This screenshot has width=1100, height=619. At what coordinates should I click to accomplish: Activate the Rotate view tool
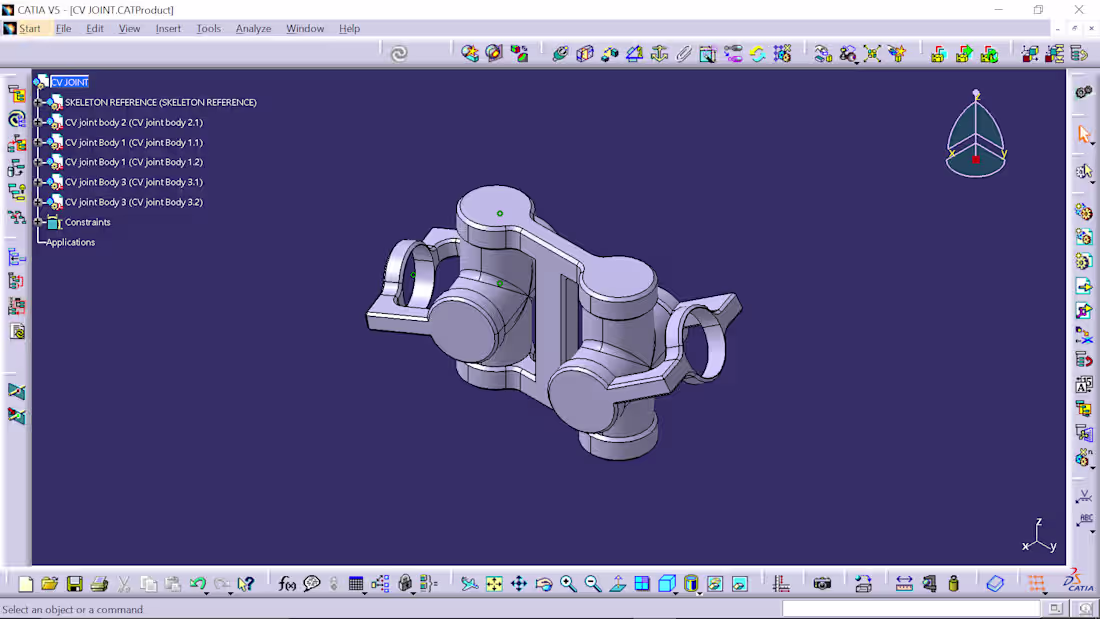coord(544,582)
